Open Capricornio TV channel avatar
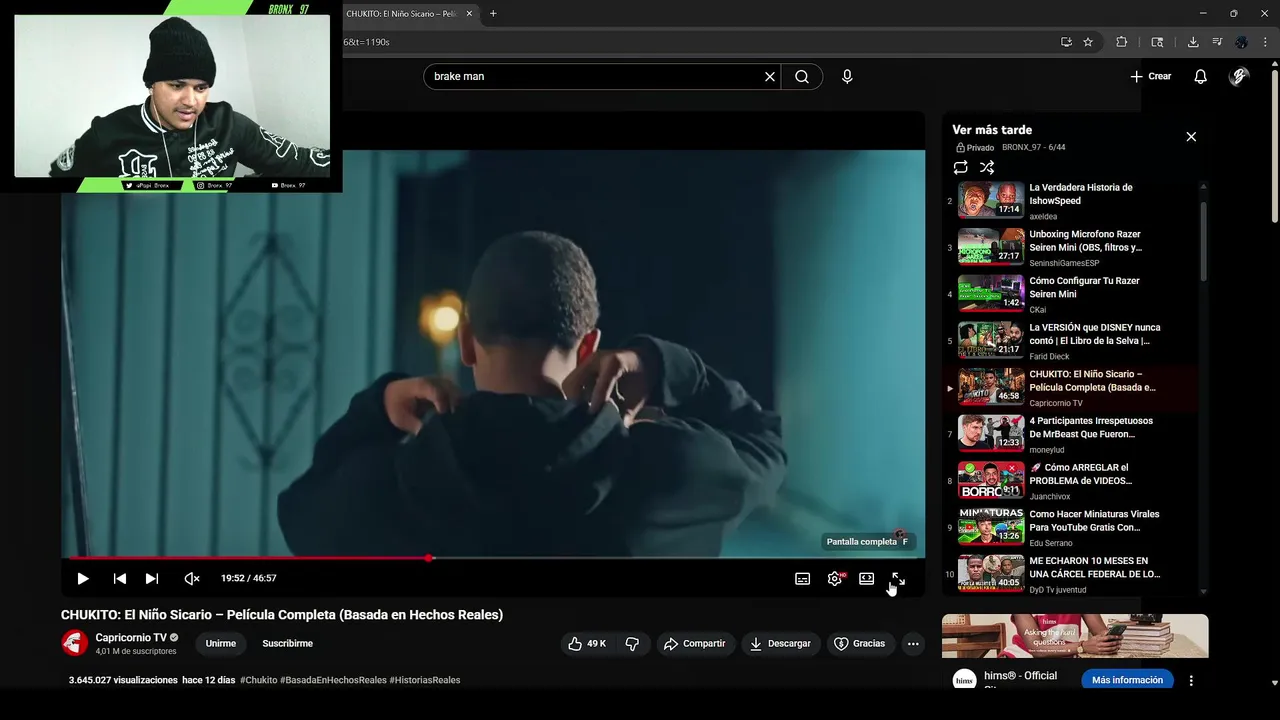Viewport: 1280px width, 720px height. tap(75, 643)
